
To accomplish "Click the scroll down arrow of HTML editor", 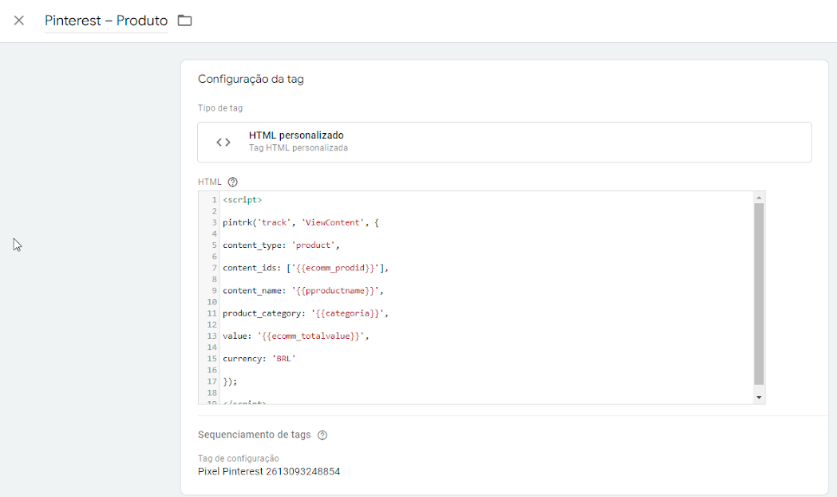I will click(x=759, y=398).
